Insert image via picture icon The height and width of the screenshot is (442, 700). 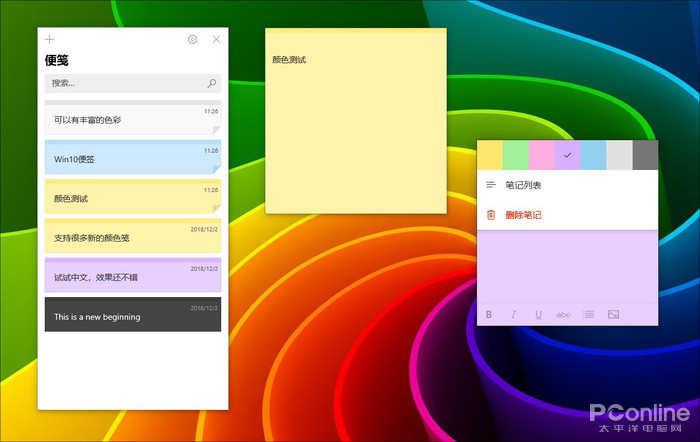(613, 314)
